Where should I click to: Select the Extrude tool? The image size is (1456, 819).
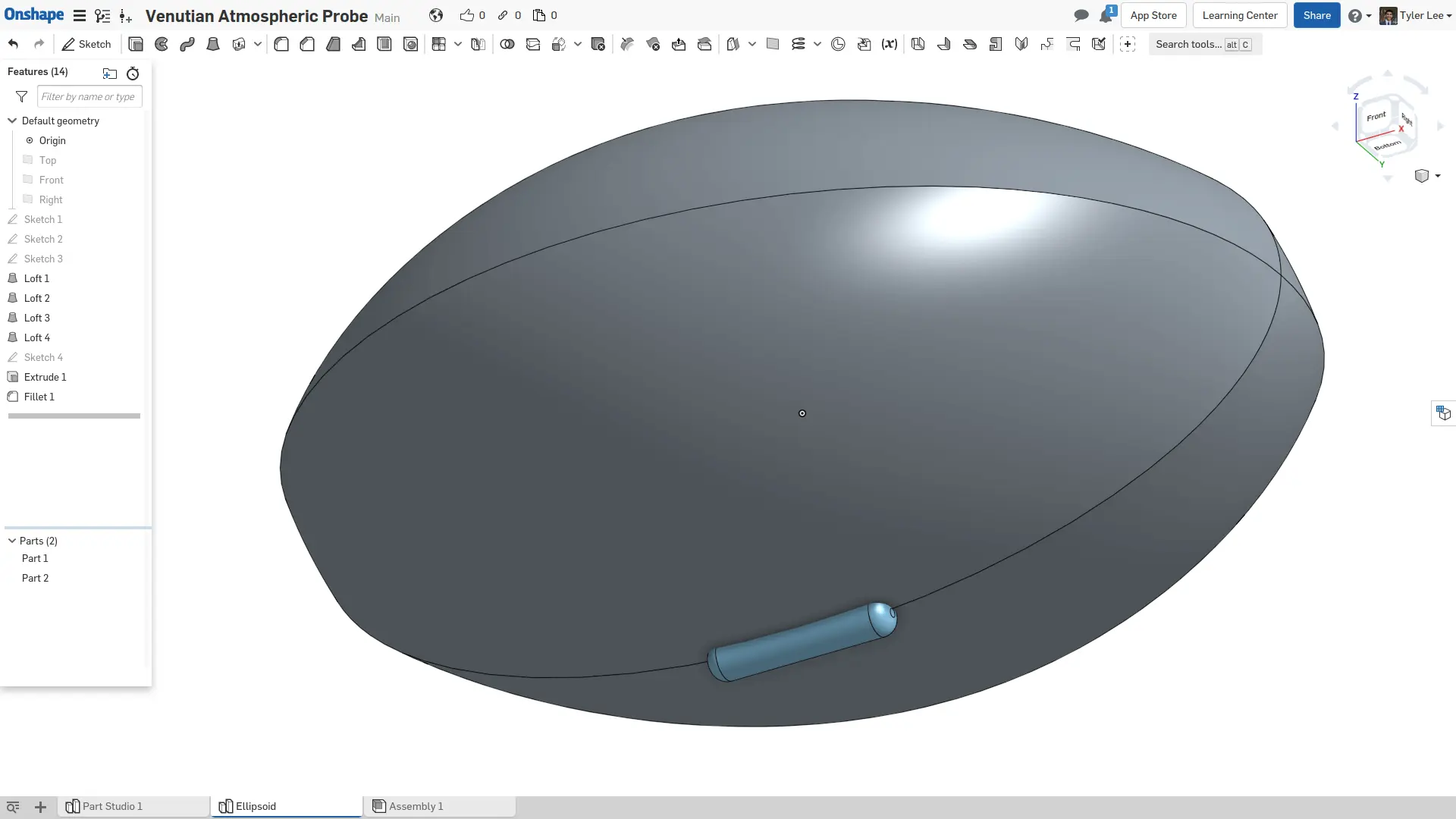[x=136, y=44]
